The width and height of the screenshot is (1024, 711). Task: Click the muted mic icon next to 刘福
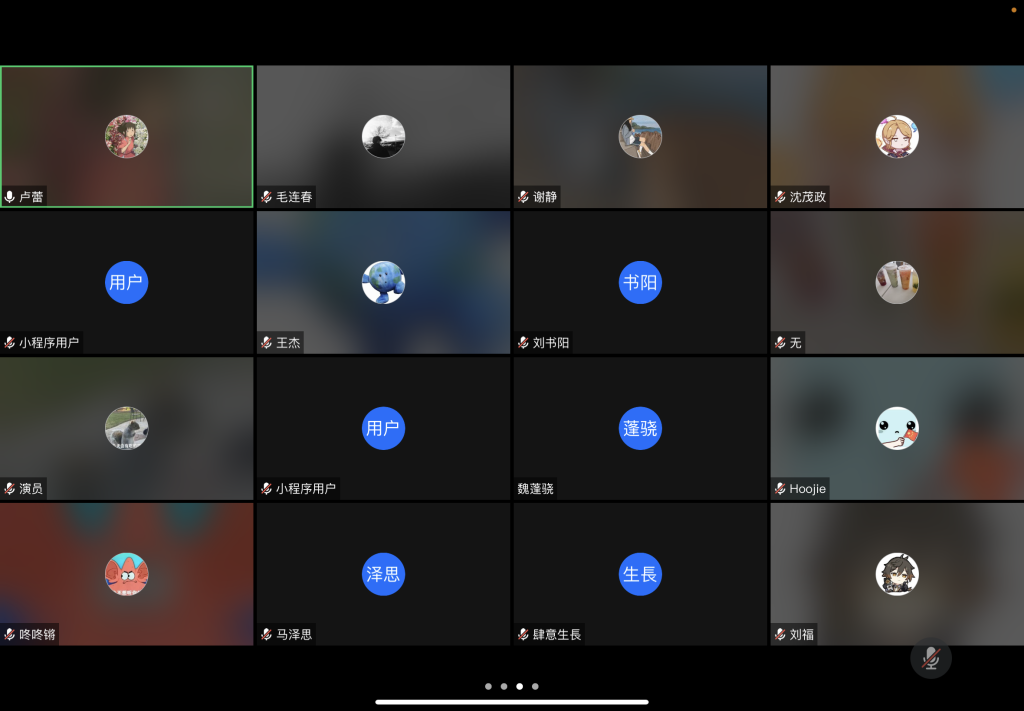780,634
